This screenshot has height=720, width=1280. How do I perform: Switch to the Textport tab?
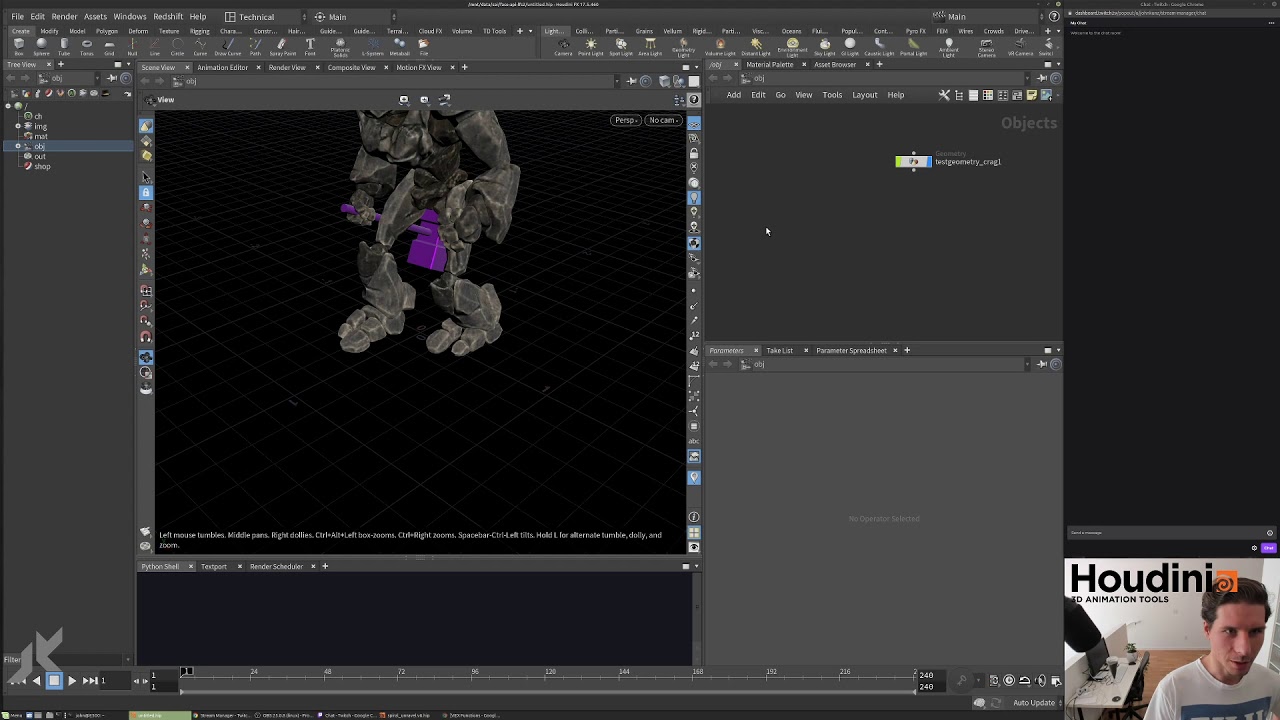[213, 567]
